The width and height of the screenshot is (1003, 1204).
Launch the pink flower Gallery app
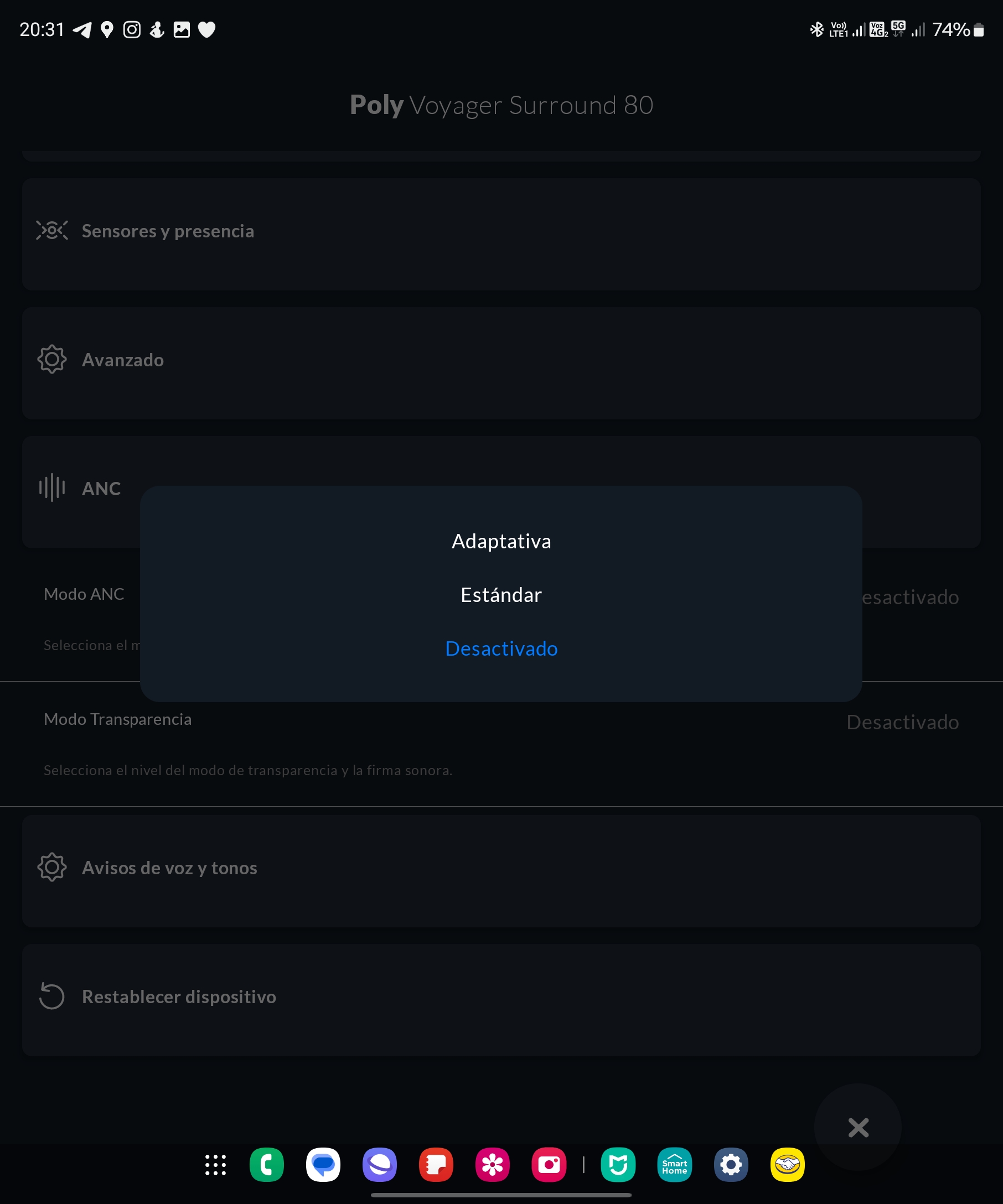pyautogui.click(x=493, y=1165)
